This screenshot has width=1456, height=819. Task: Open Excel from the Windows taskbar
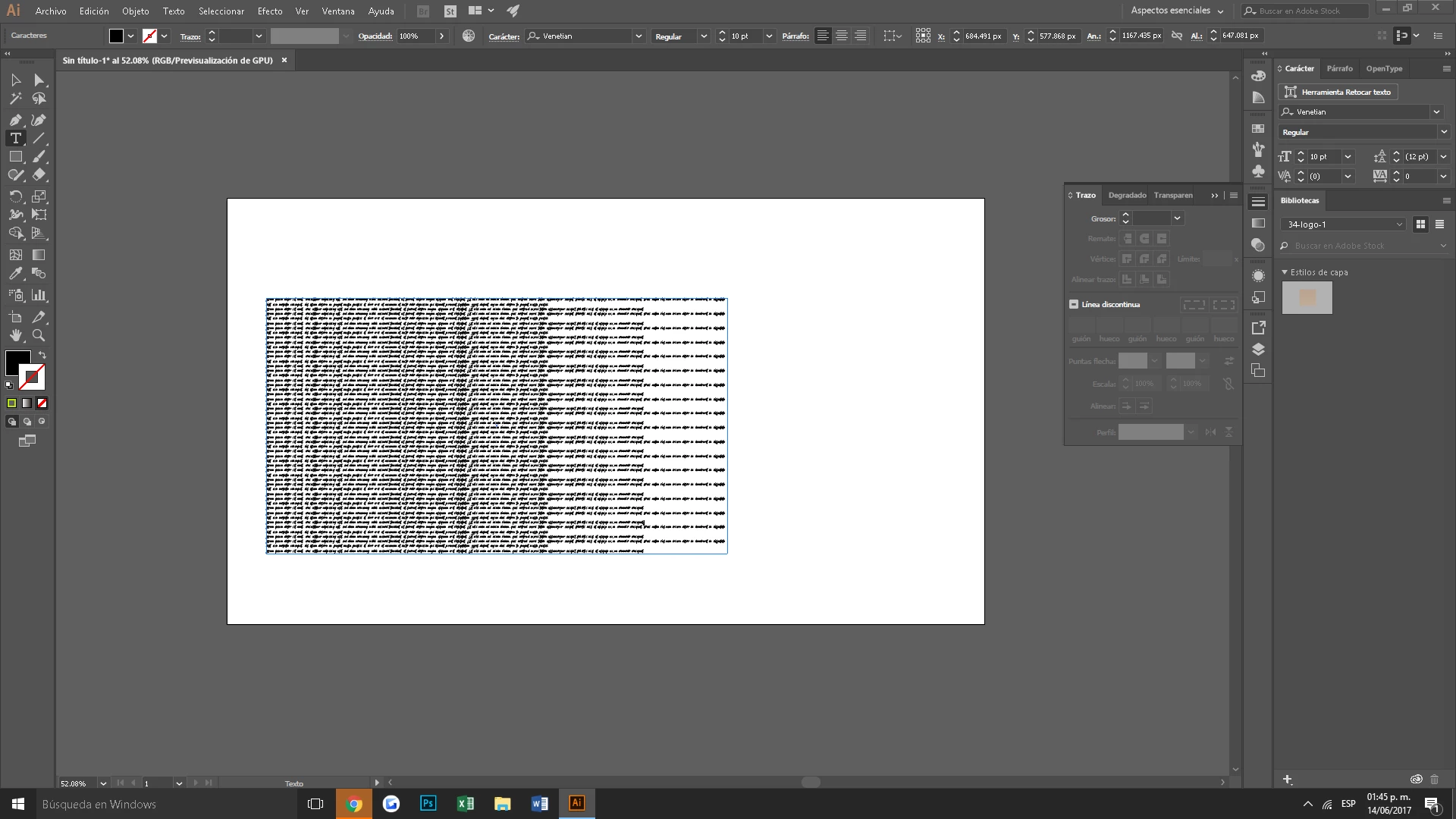pos(465,804)
